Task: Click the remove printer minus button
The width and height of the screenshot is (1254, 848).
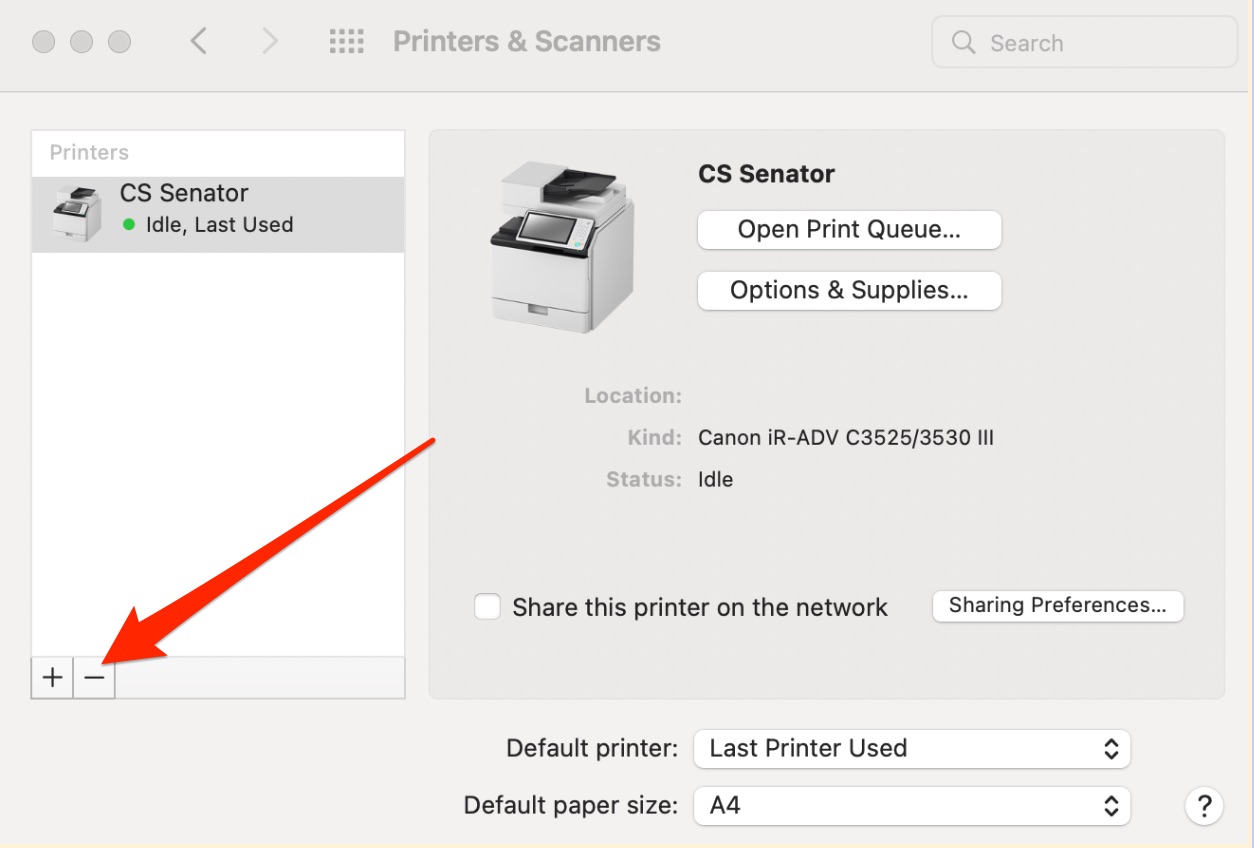Action: tap(94, 677)
